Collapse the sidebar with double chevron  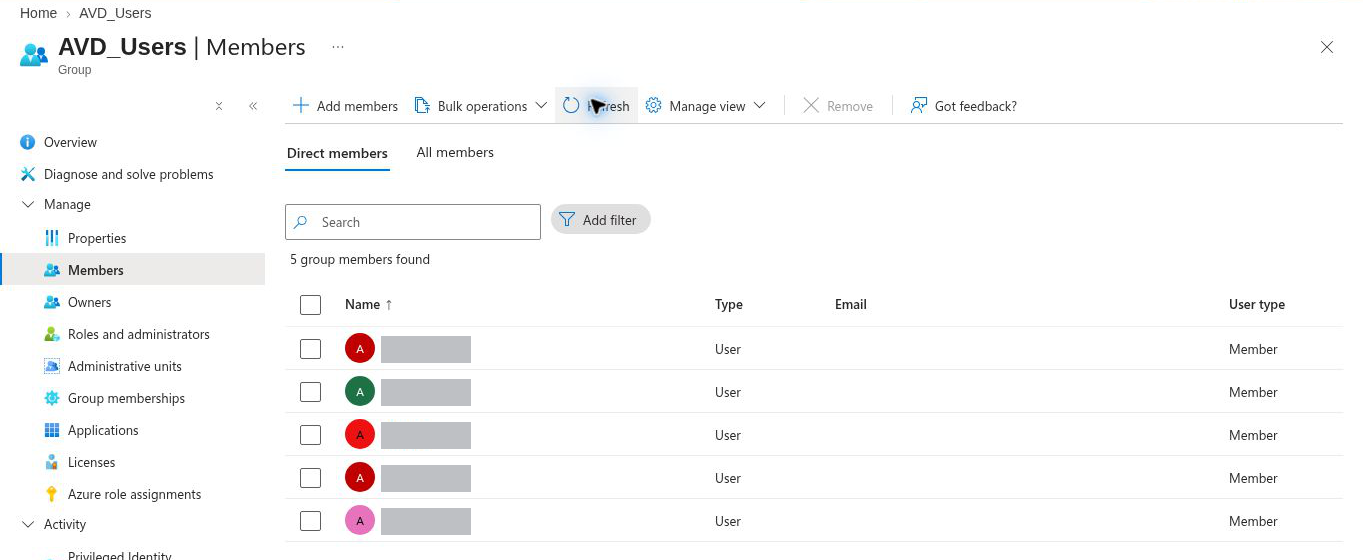[253, 106]
